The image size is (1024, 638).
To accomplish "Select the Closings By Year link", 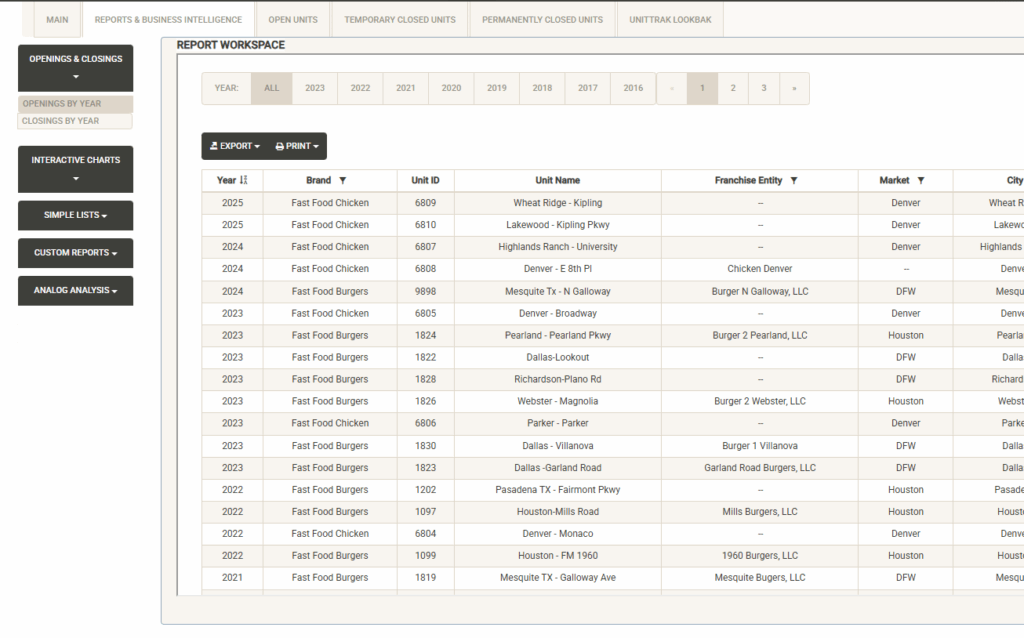I will [x=61, y=121].
